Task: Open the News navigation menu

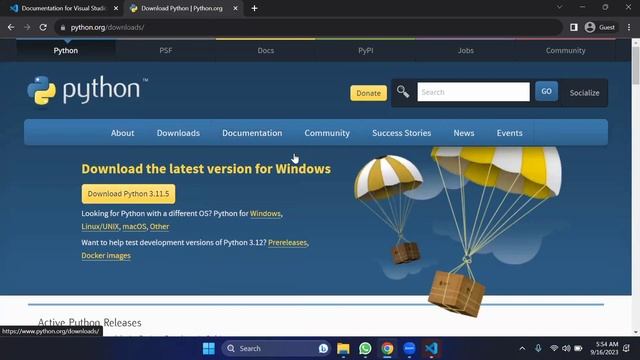Action: (x=464, y=133)
